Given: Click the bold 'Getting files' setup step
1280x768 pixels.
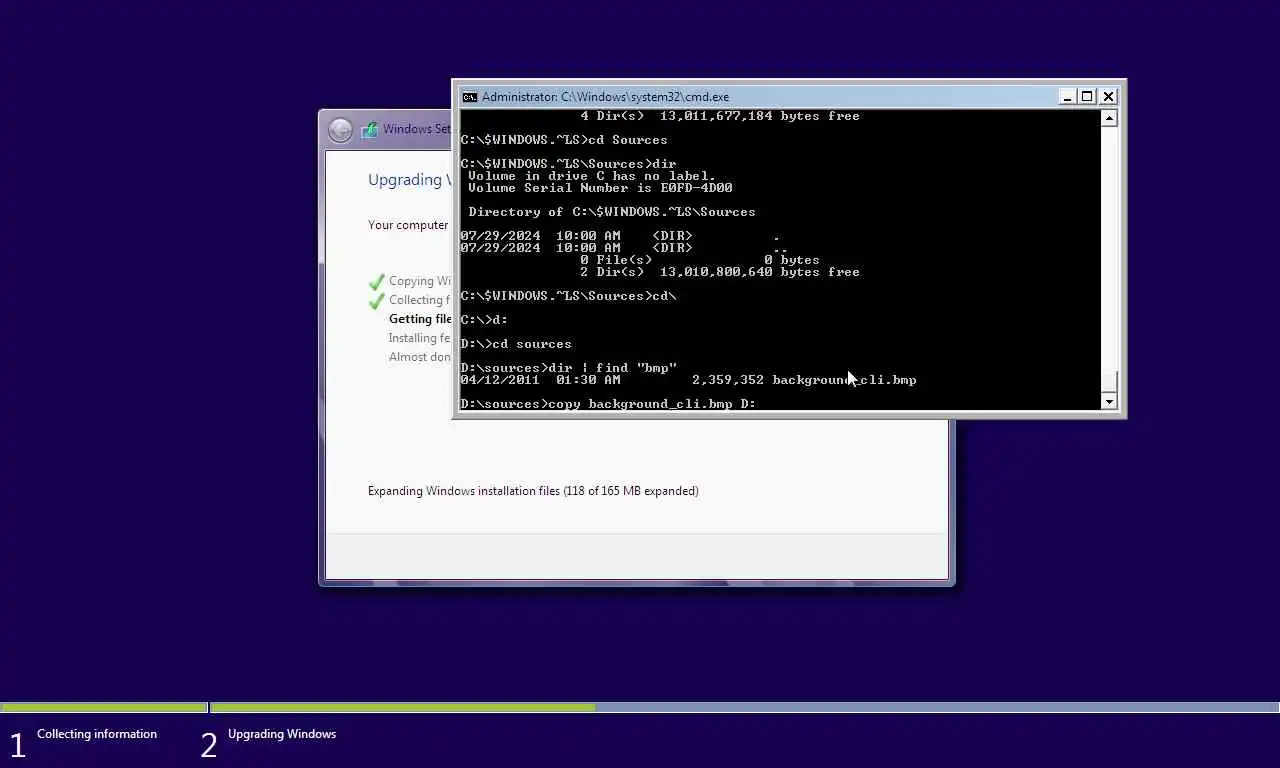Looking at the screenshot, I should click(x=420, y=319).
